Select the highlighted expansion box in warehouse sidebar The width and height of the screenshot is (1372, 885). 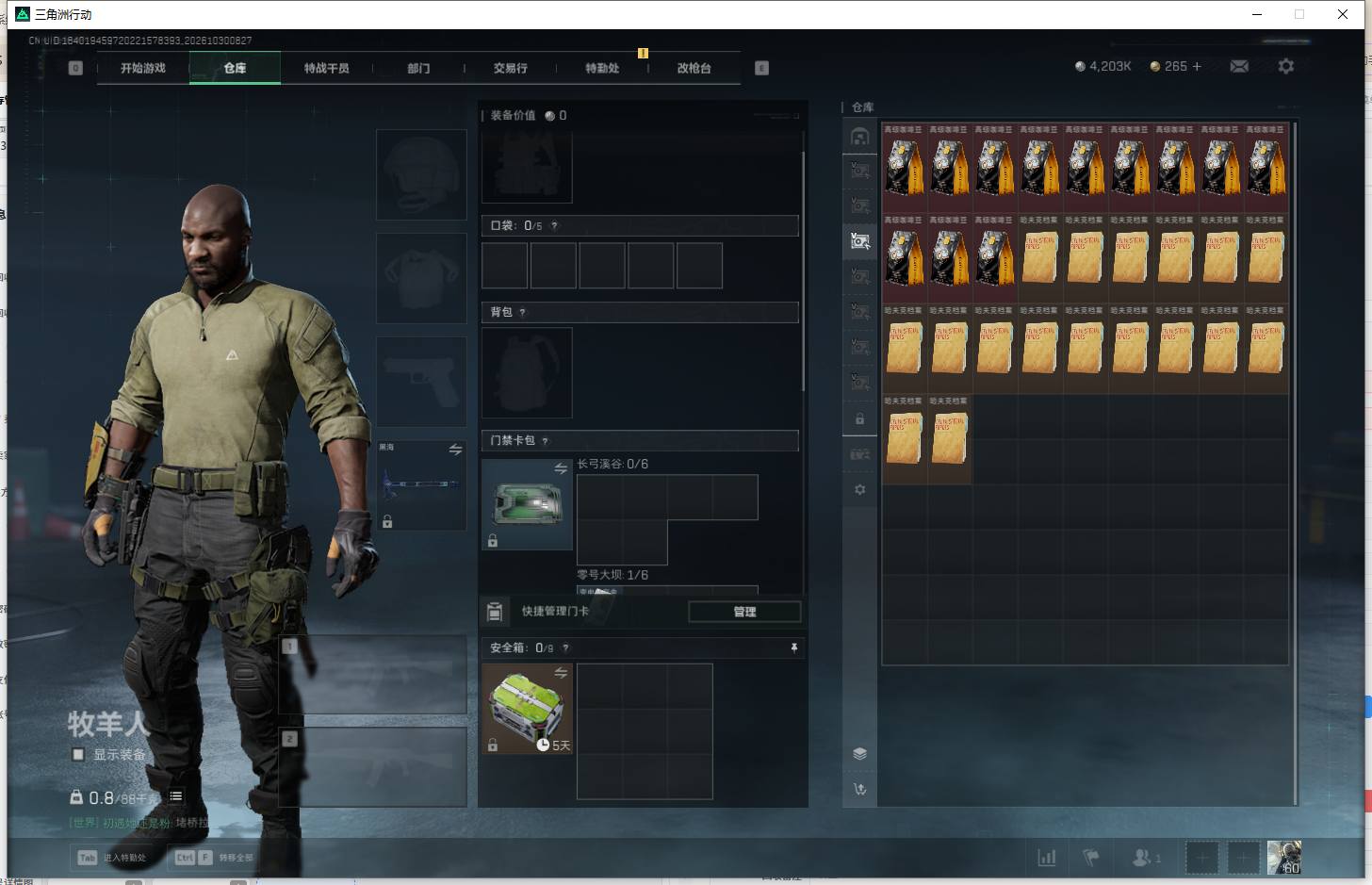(x=859, y=241)
